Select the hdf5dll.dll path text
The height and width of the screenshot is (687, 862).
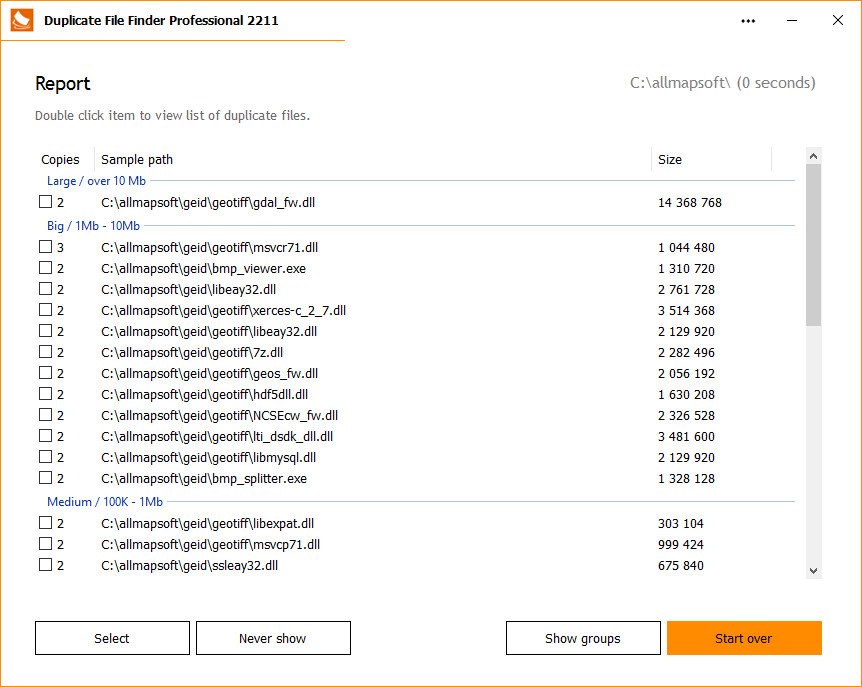pyautogui.click(x=205, y=394)
